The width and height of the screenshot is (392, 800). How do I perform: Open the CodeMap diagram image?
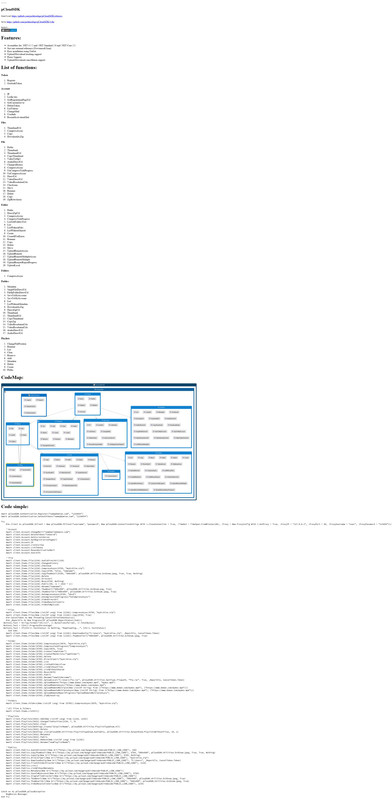(99, 442)
